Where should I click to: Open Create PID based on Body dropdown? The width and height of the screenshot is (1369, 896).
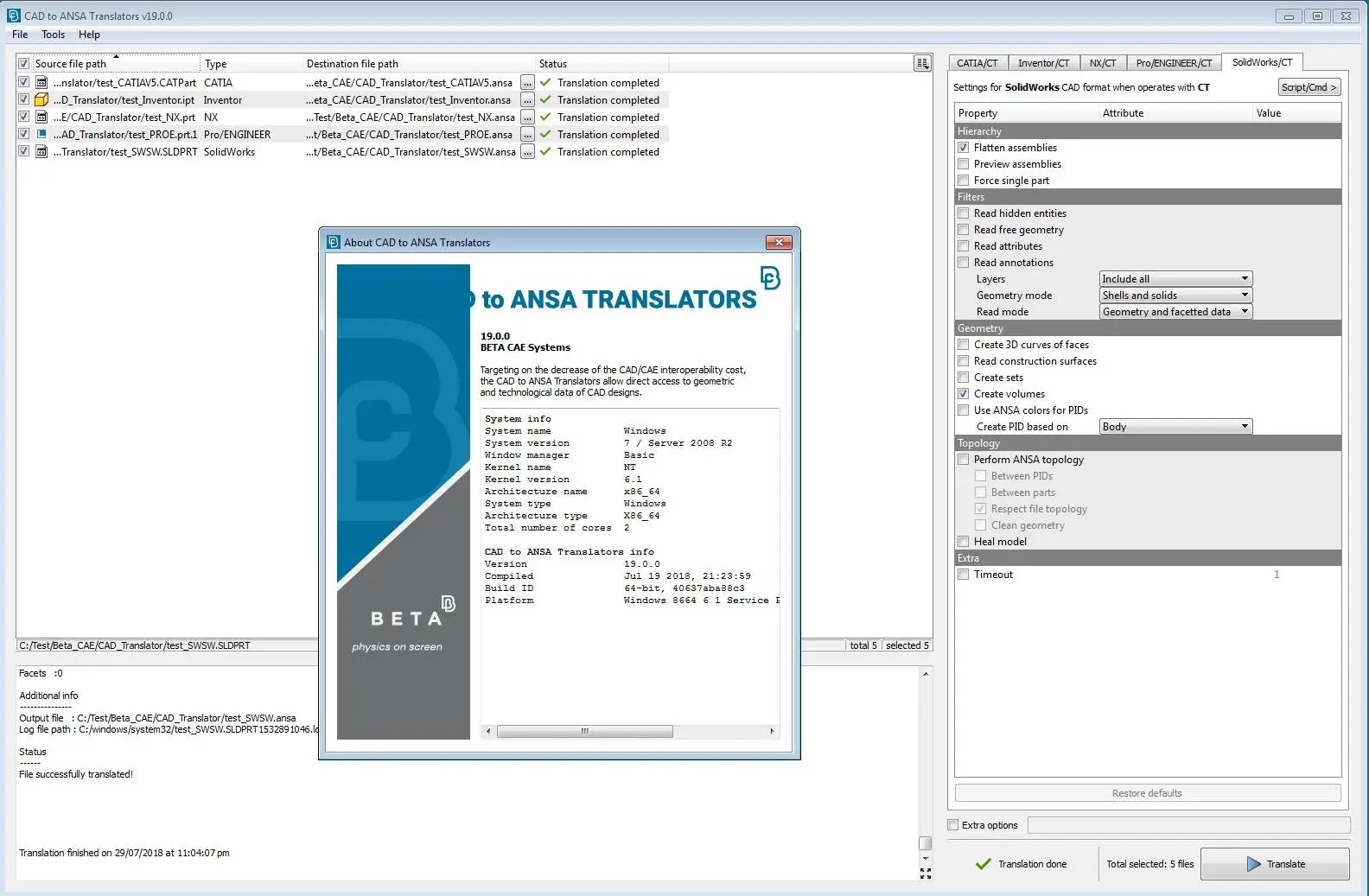[1175, 427]
